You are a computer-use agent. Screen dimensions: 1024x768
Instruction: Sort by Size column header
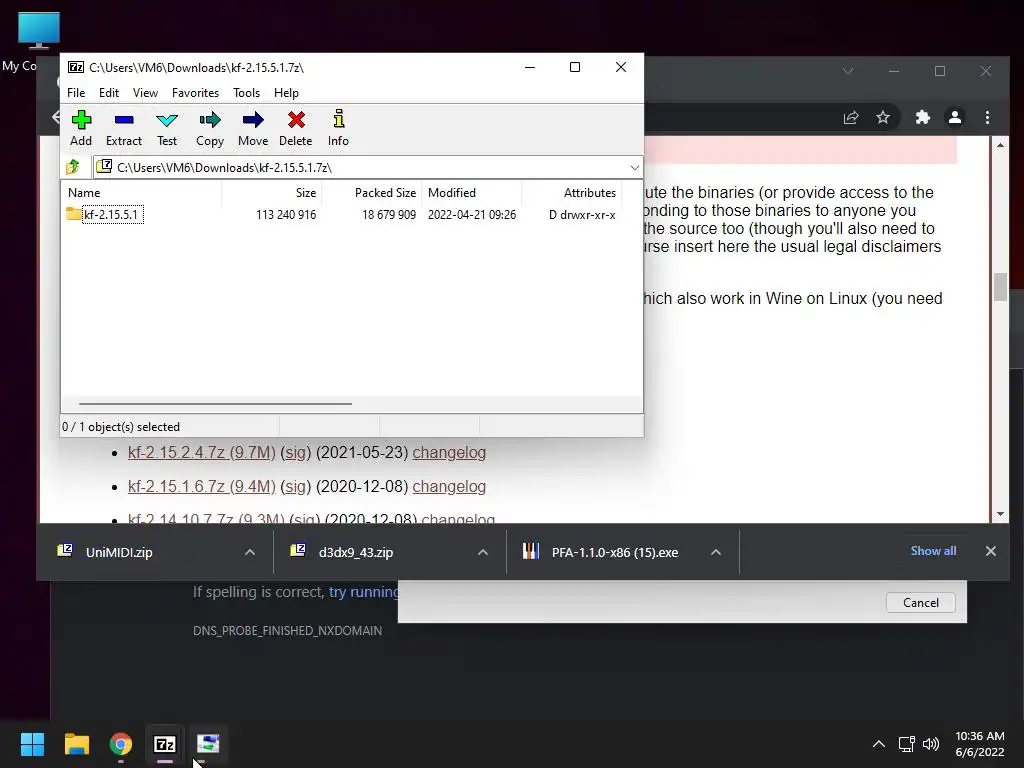click(272, 193)
